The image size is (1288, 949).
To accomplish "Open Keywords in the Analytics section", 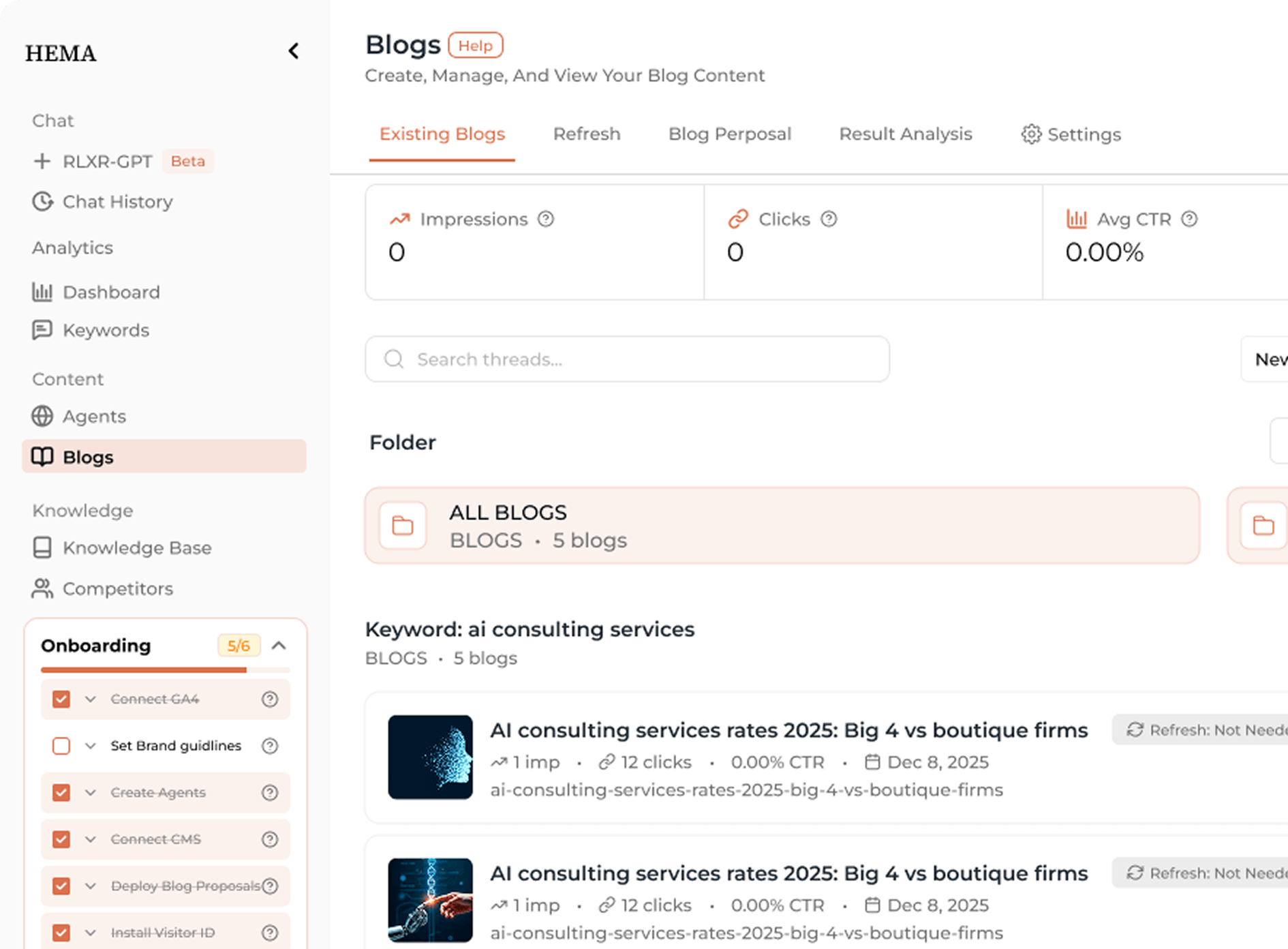I will coord(106,330).
